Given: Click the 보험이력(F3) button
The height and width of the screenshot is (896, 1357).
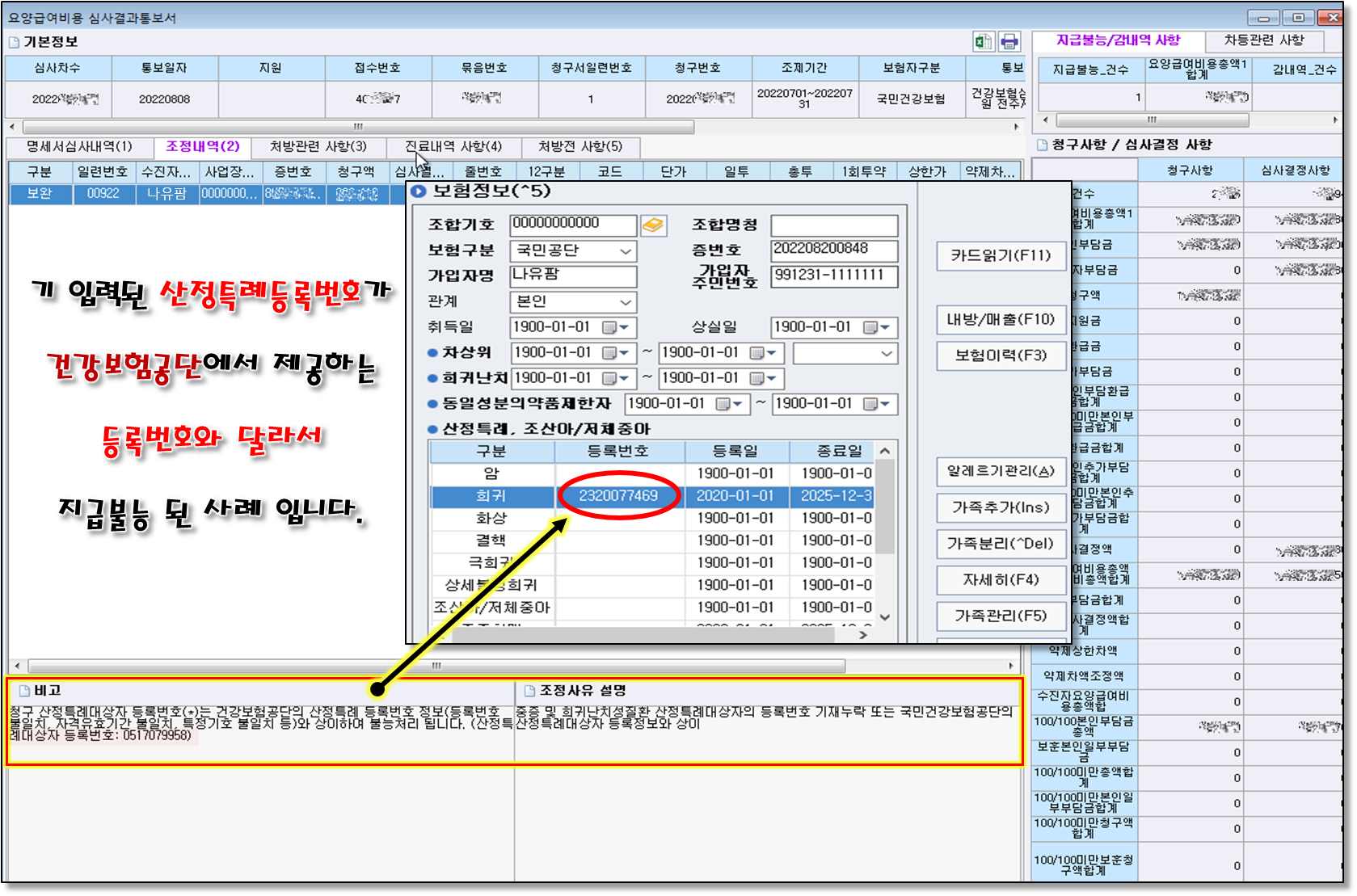Looking at the screenshot, I should point(1001,355).
